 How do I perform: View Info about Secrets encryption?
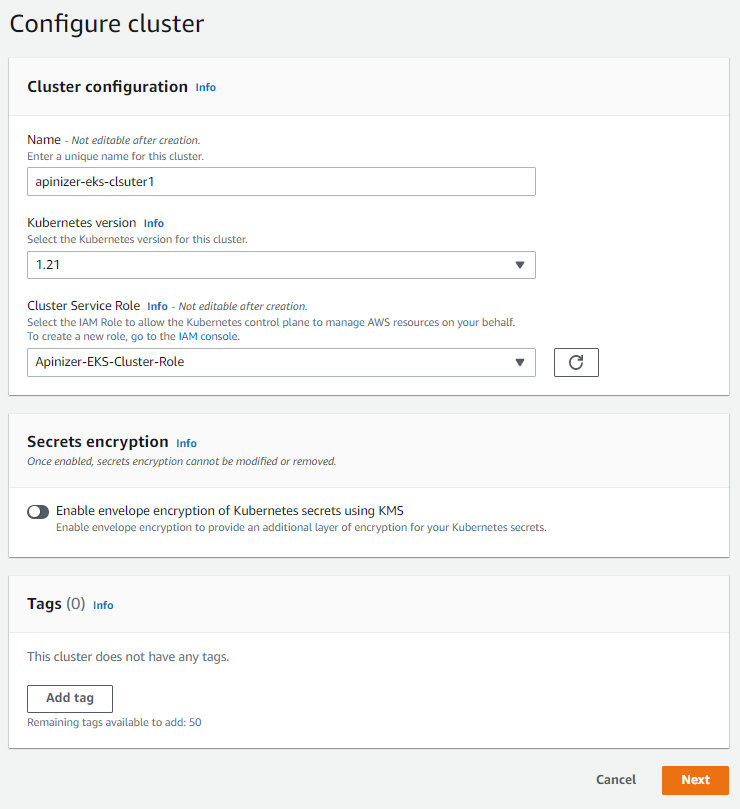tap(186, 443)
